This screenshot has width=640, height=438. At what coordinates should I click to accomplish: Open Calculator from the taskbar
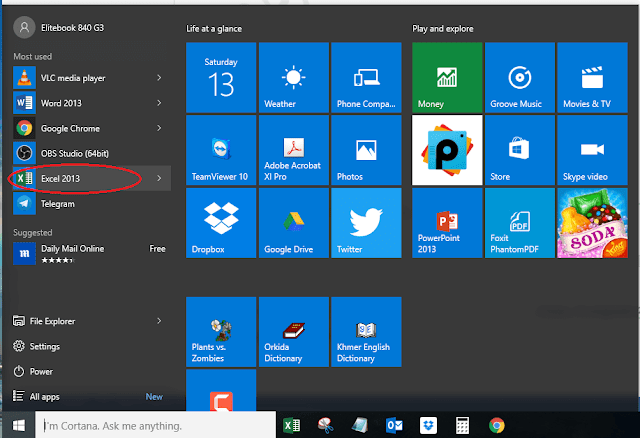462,425
